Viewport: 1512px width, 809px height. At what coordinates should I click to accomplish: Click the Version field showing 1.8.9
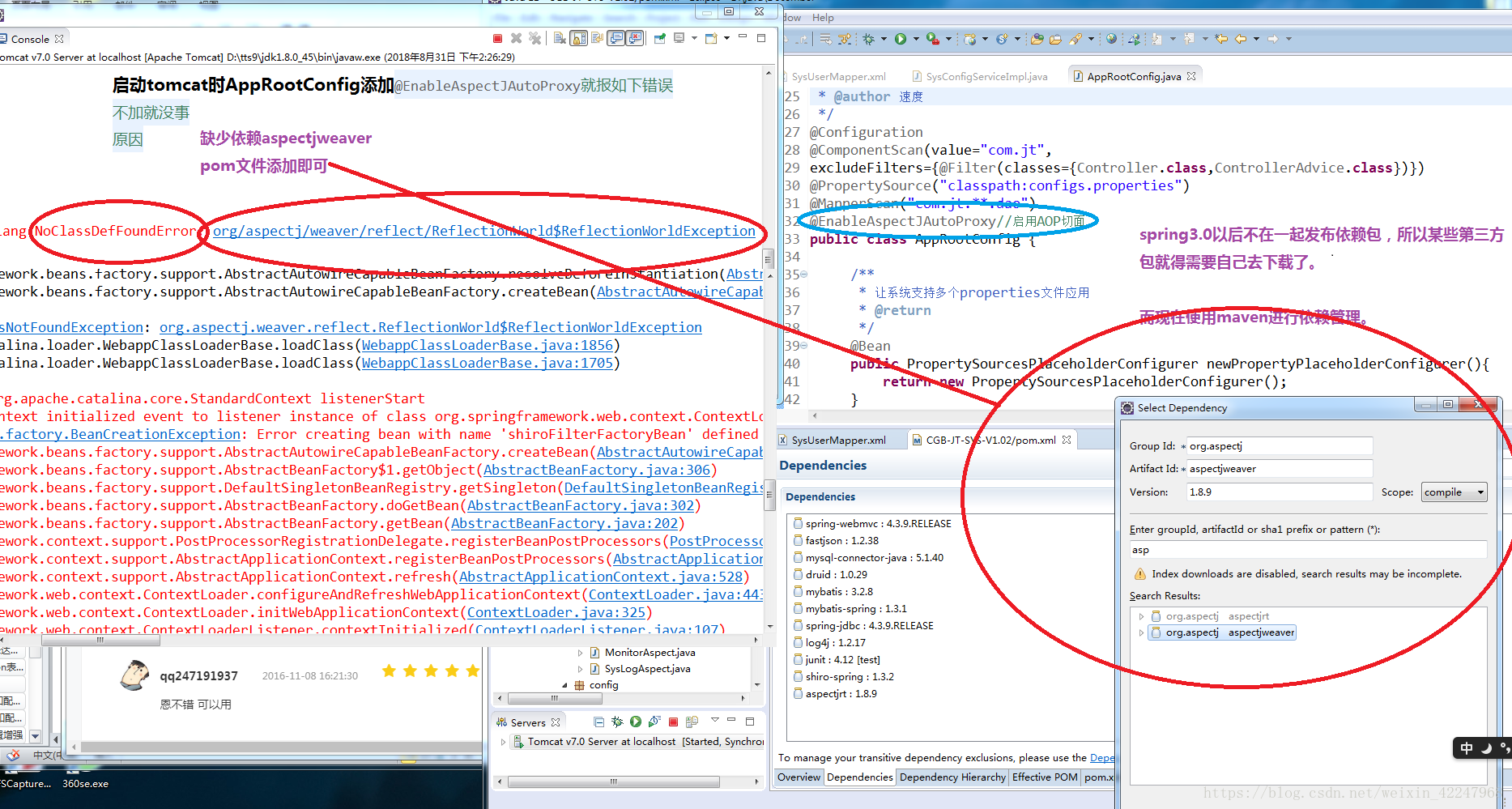click(x=1280, y=492)
